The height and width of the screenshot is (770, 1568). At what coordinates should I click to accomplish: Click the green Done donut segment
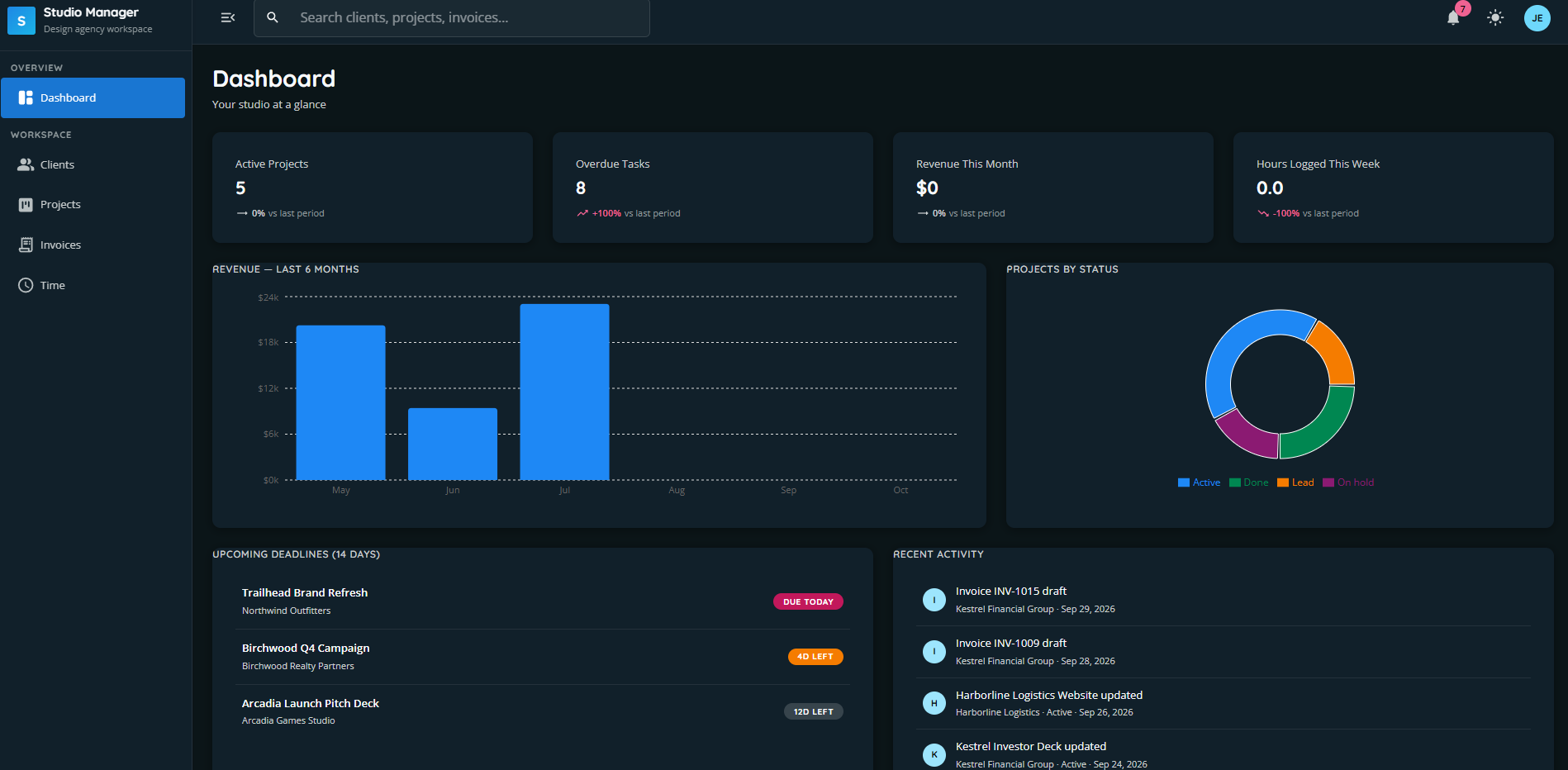[1324, 429]
